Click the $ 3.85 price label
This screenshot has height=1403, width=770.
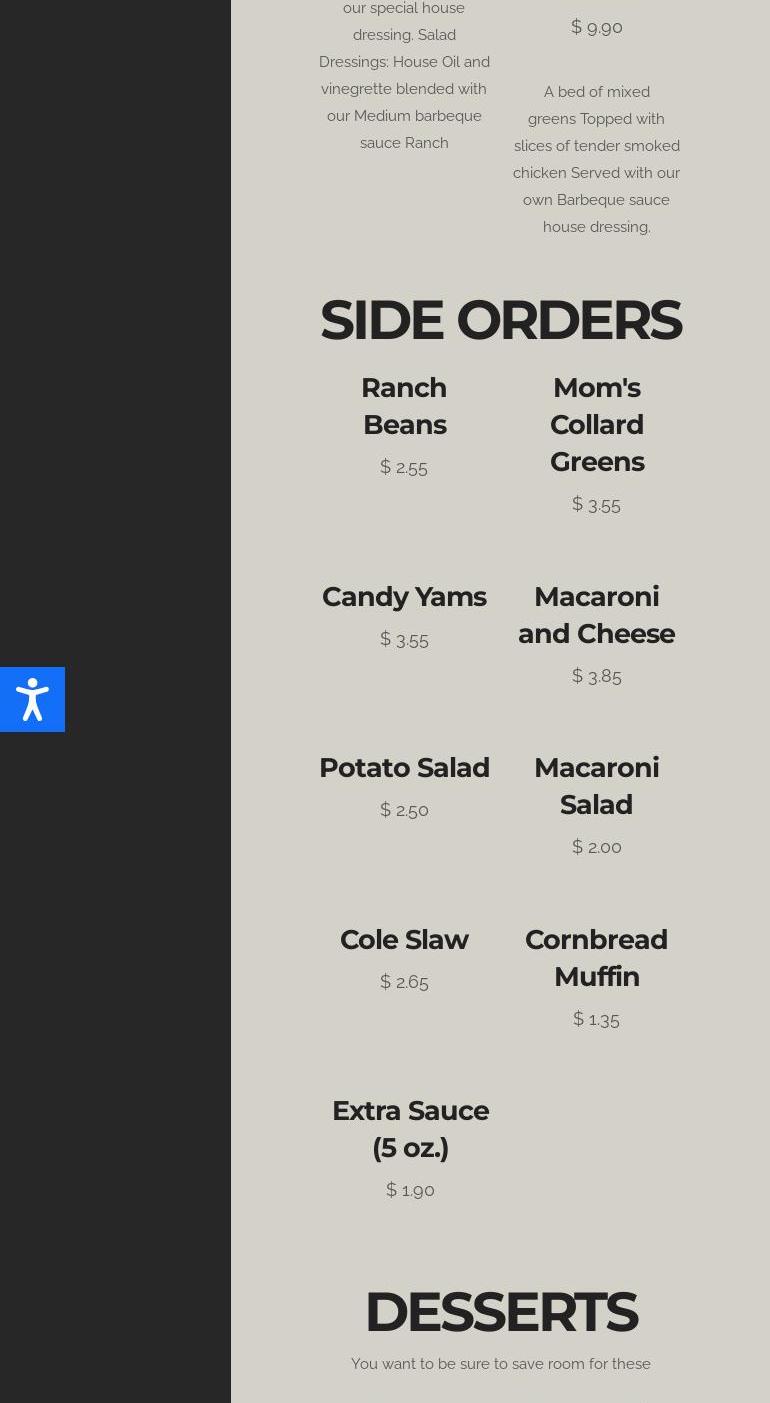(x=596, y=676)
